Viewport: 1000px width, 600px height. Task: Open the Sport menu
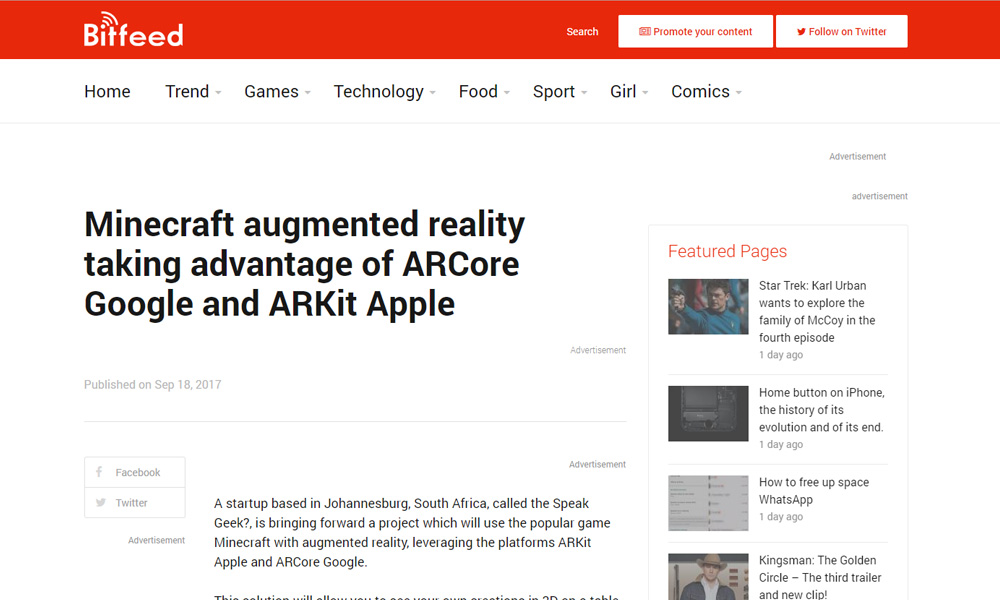[x=554, y=92]
